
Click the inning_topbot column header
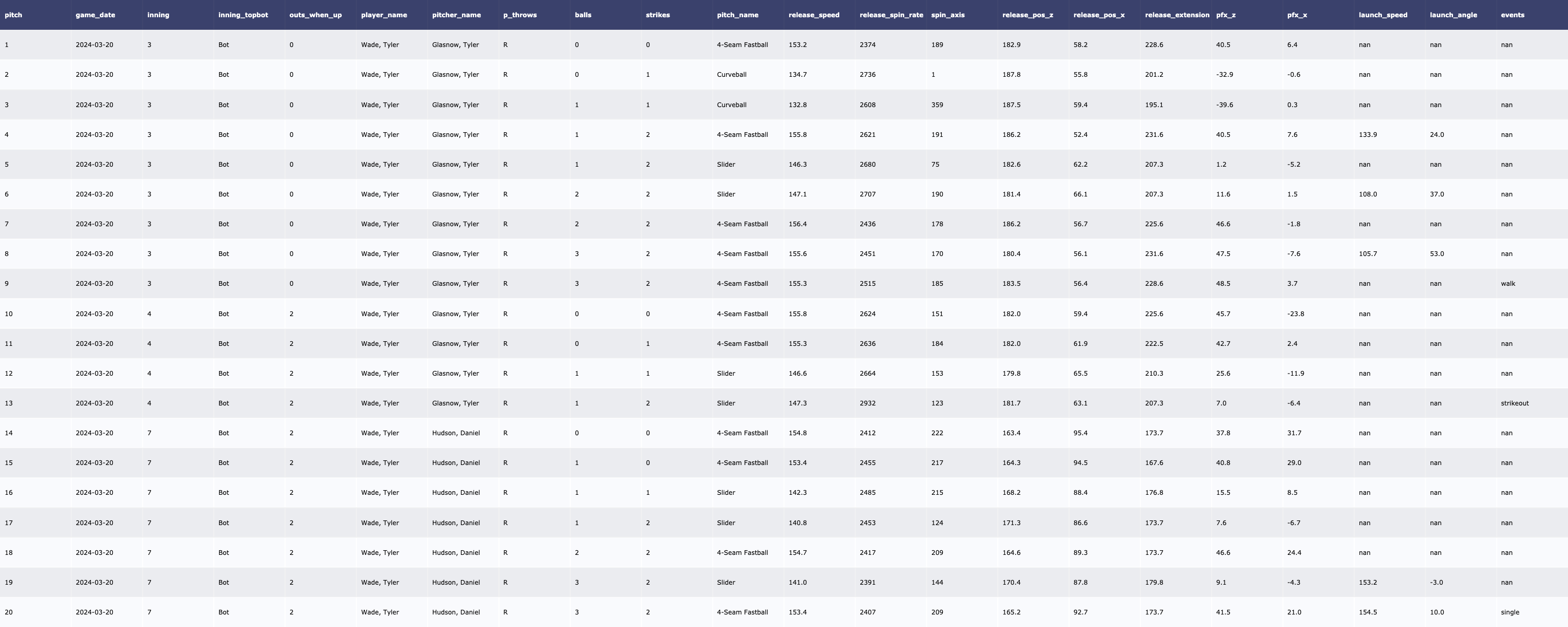(243, 15)
